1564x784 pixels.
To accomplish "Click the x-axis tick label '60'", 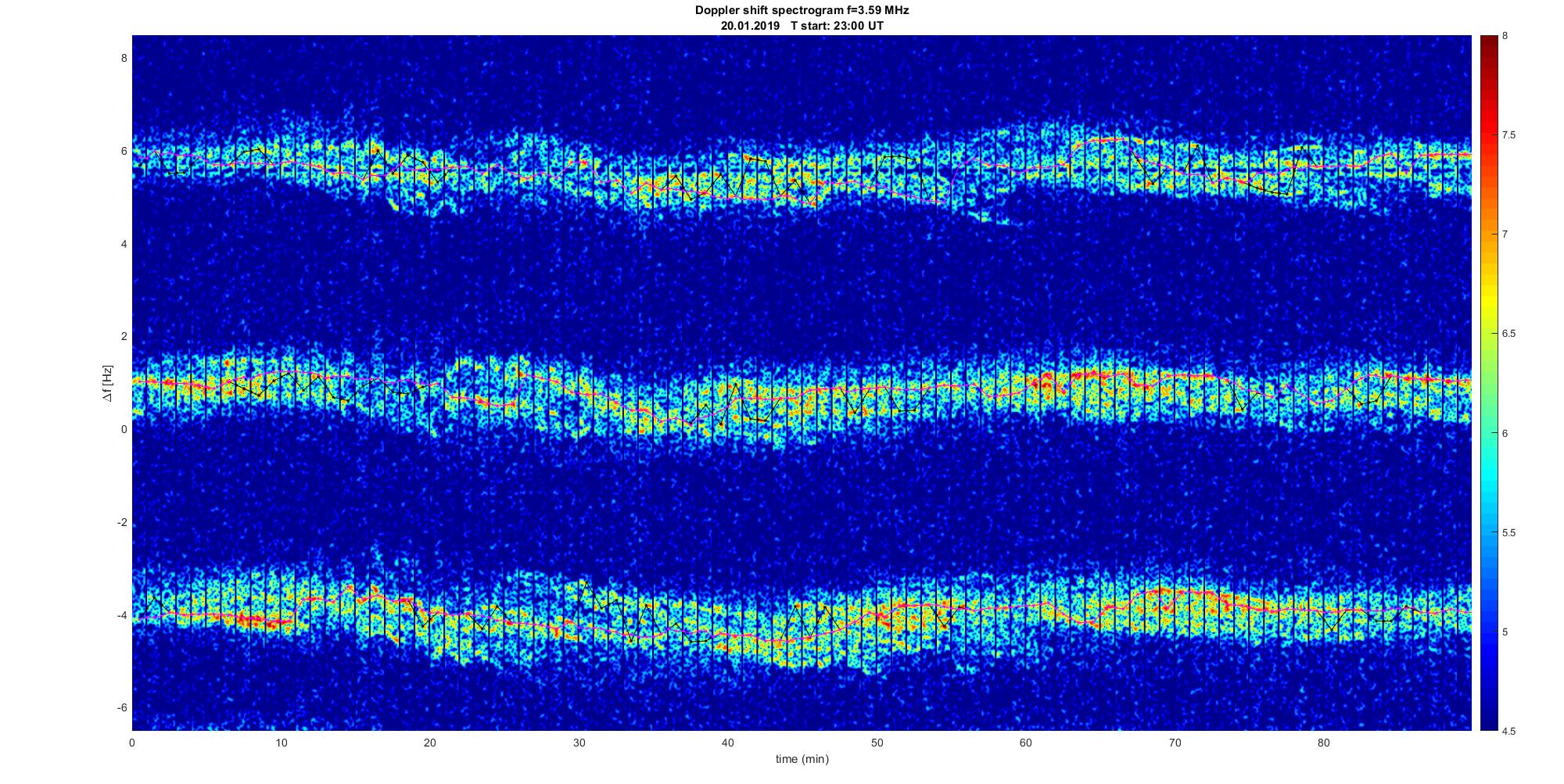I will [x=1026, y=743].
